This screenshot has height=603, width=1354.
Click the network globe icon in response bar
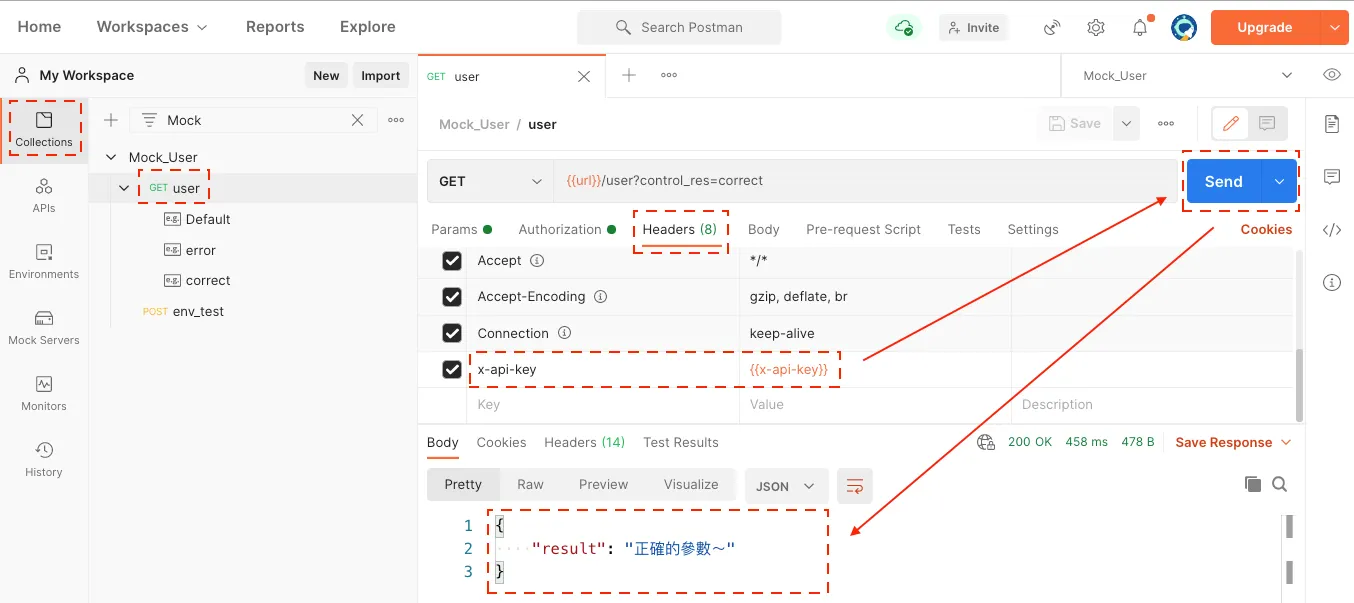(986, 442)
